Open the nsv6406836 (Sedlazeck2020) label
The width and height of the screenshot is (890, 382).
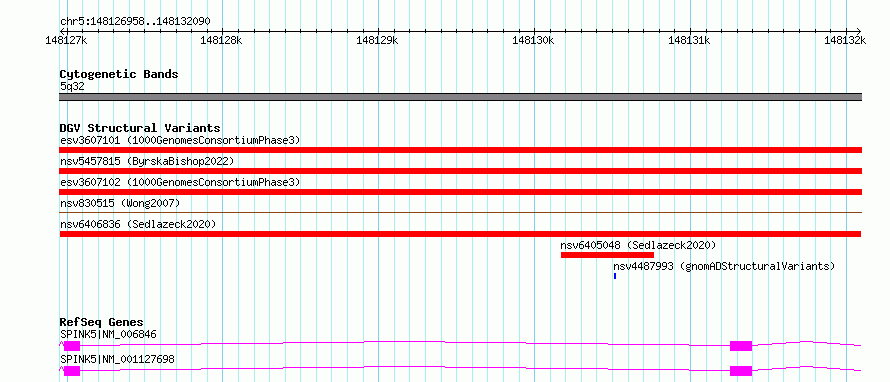pyautogui.click(x=138, y=224)
